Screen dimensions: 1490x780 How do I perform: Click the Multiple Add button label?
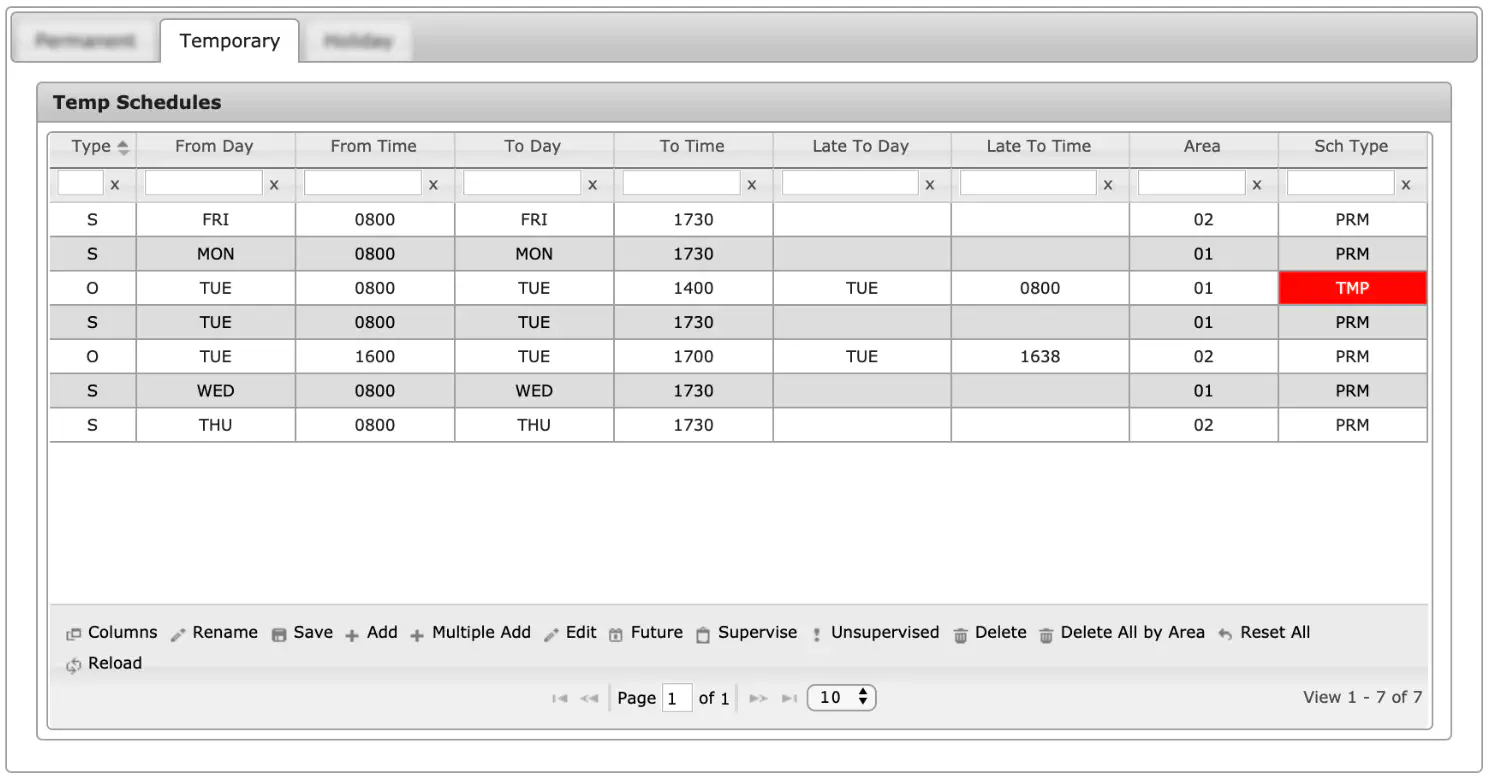click(481, 633)
